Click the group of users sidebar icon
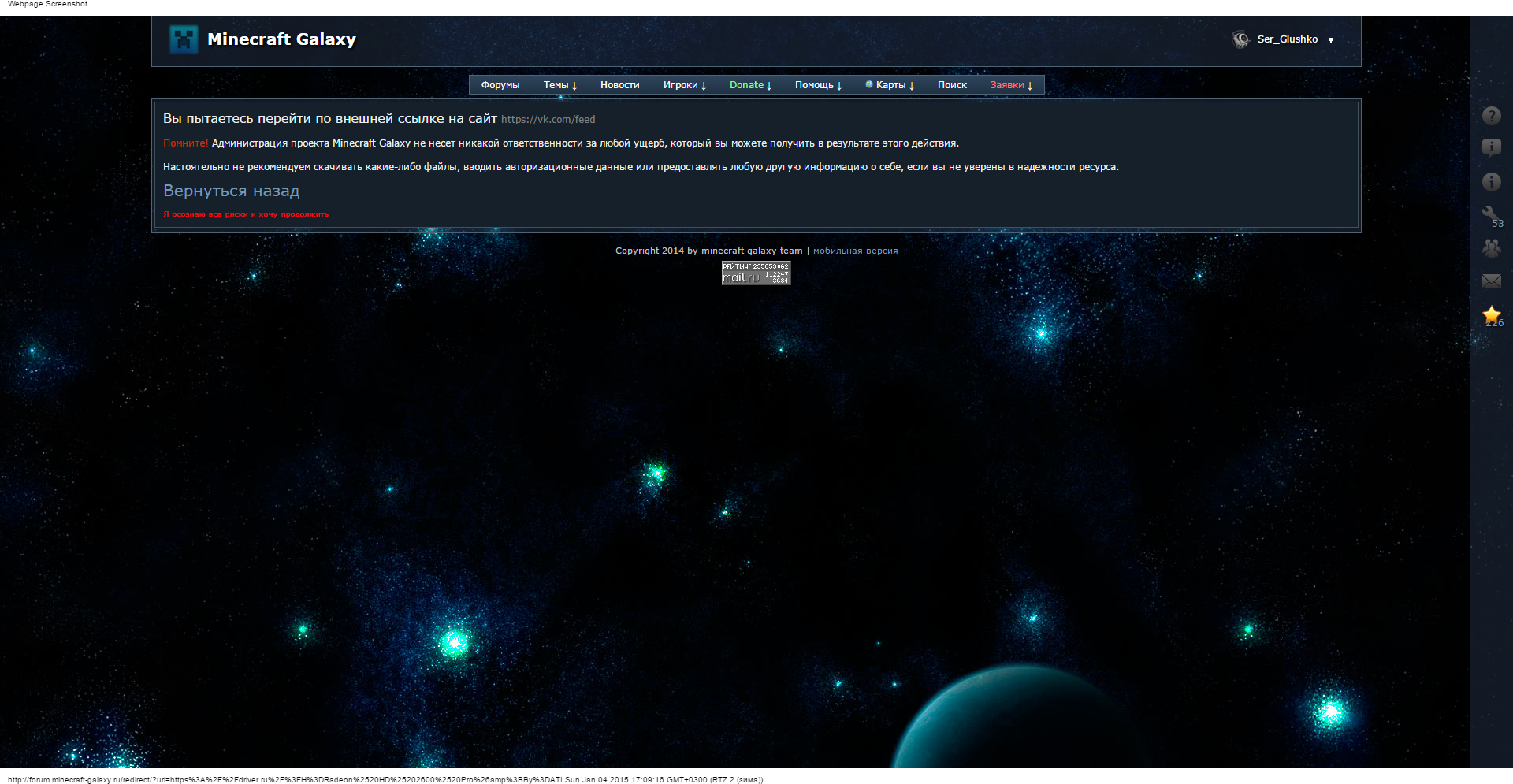The image size is (1513, 784). click(x=1491, y=248)
